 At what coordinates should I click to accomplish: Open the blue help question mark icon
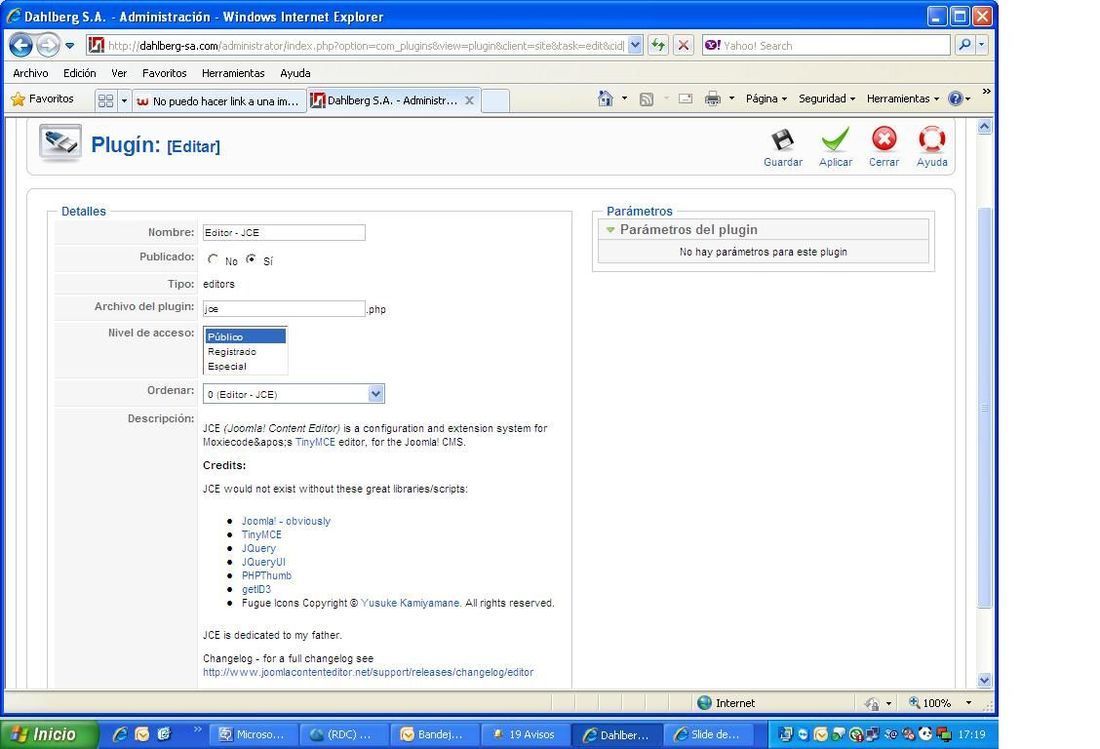point(955,99)
